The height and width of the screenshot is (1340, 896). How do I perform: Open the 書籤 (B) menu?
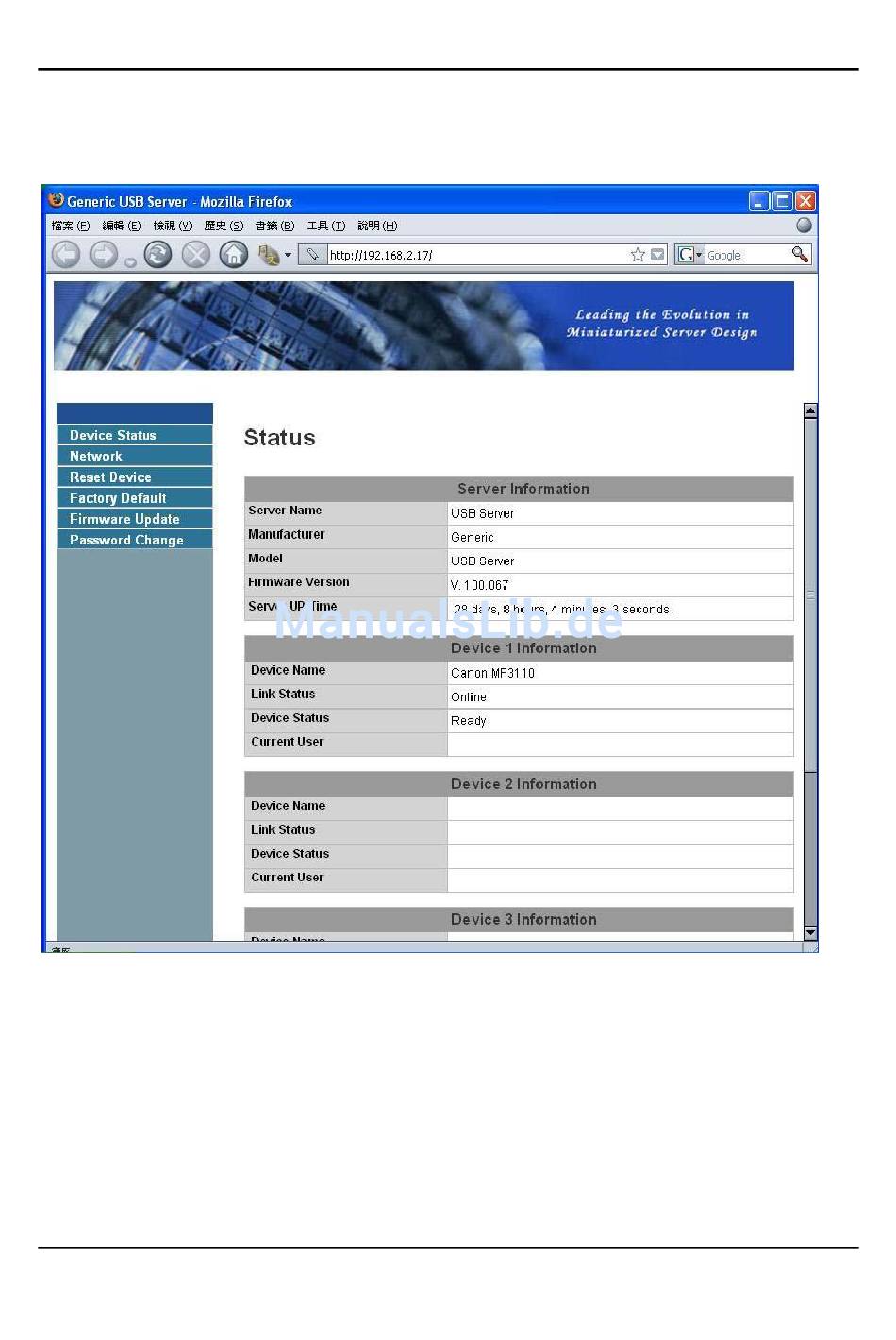(274, 226)
